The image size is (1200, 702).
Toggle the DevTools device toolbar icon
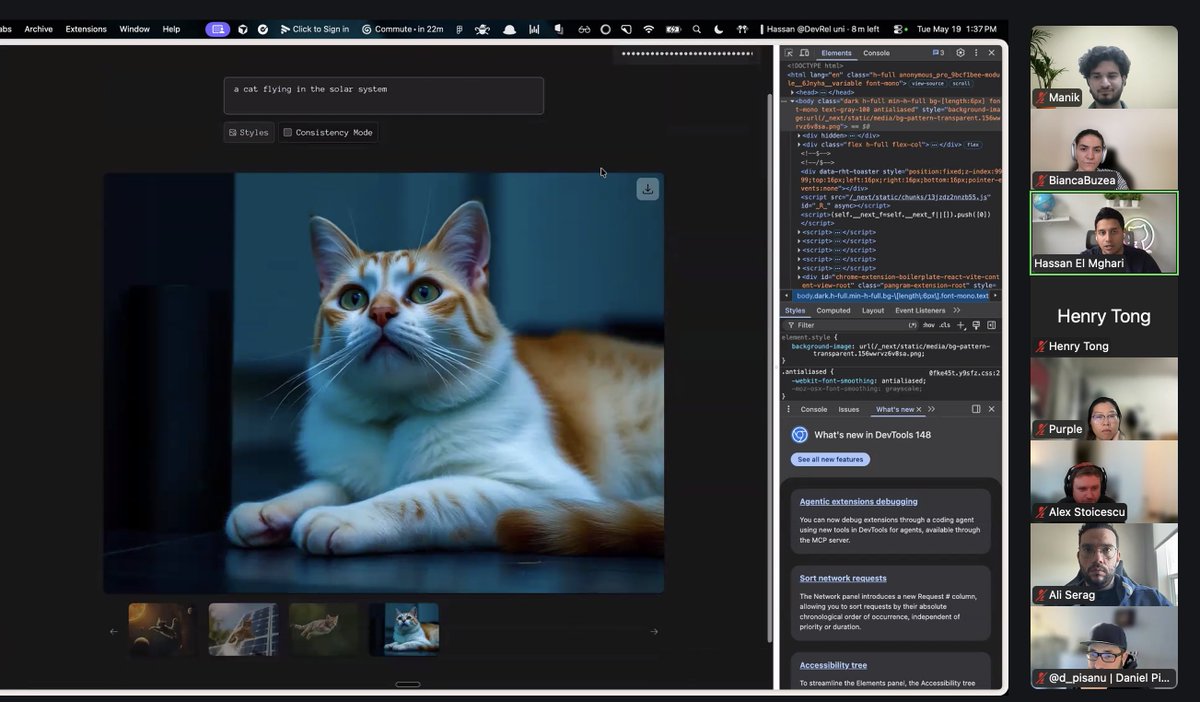804,53
